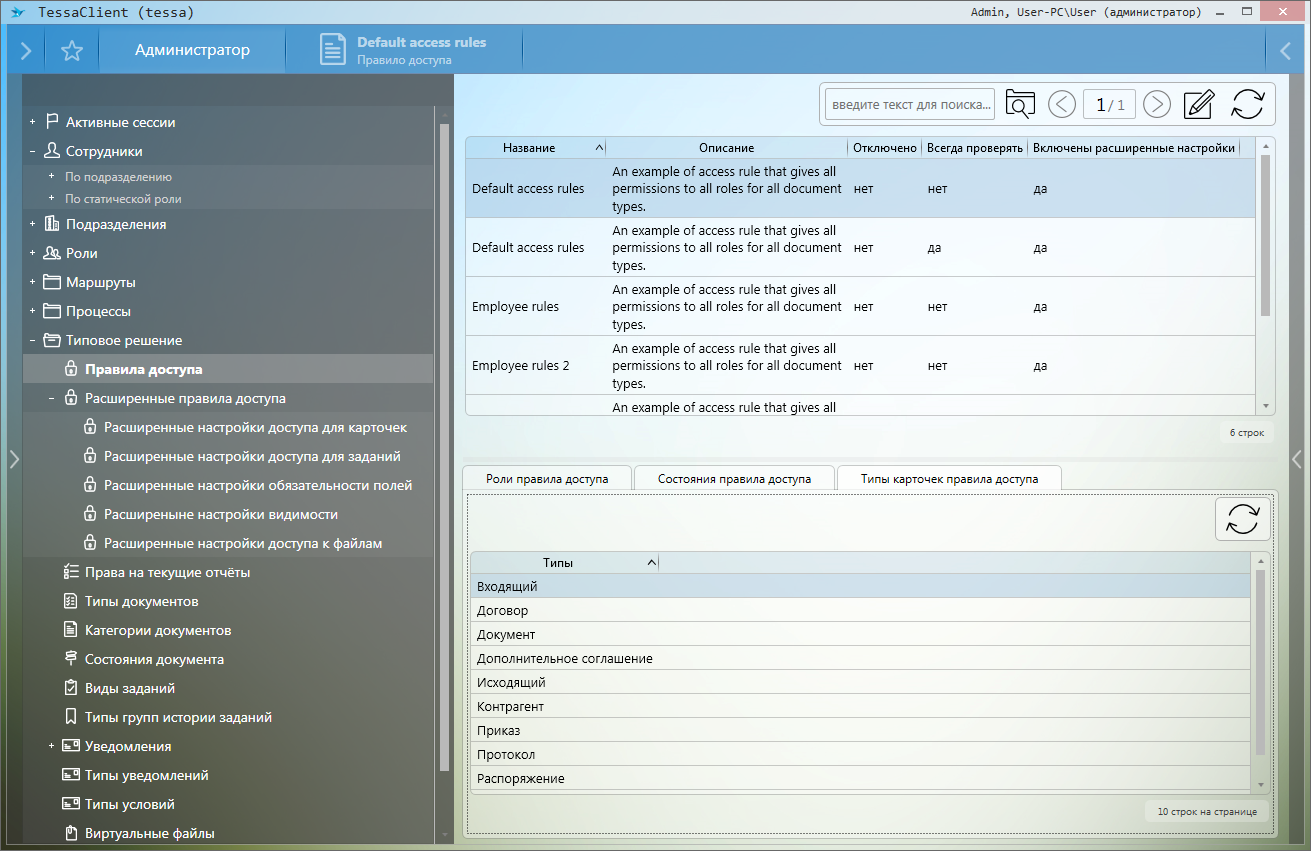Image resolution: width=1311 pixels, height=851 pixels.
Task: Sort table by Отключено column
Action: click(x=885, y=148)
